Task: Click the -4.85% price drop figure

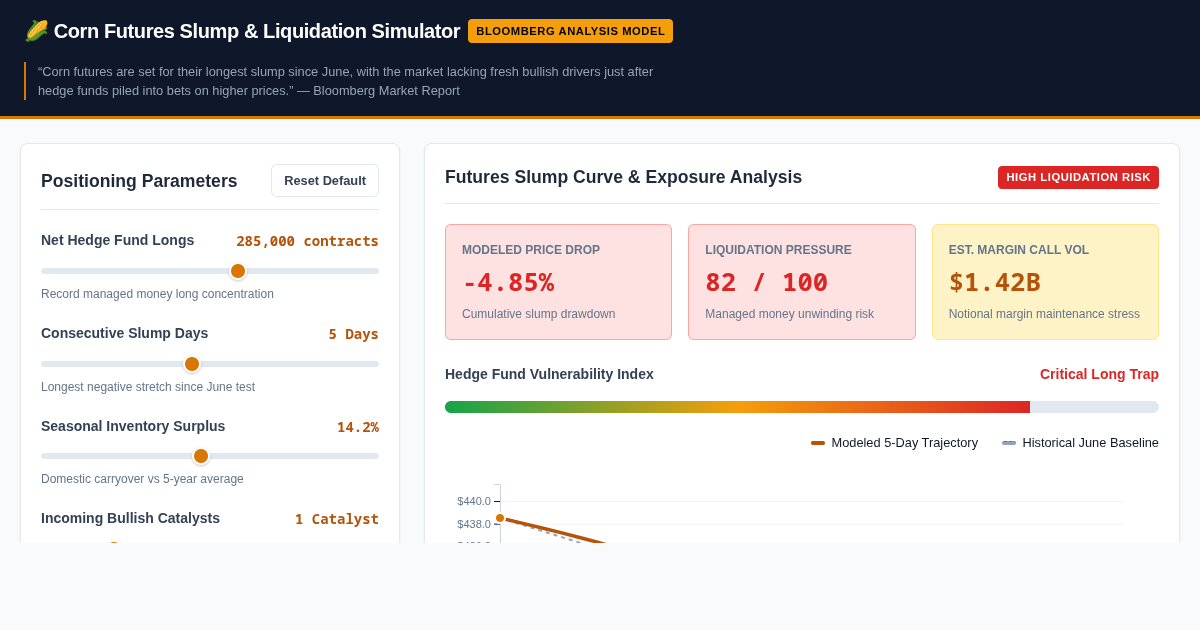Action: [508, 282]
